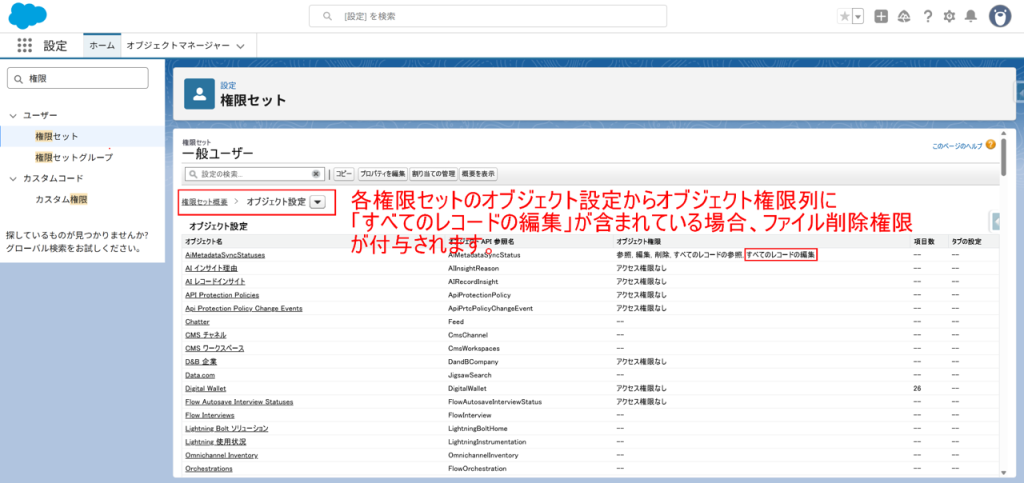Click the magnifier in global search box
The height and width of the screenshot is (483, 1024).
point(327,16)
